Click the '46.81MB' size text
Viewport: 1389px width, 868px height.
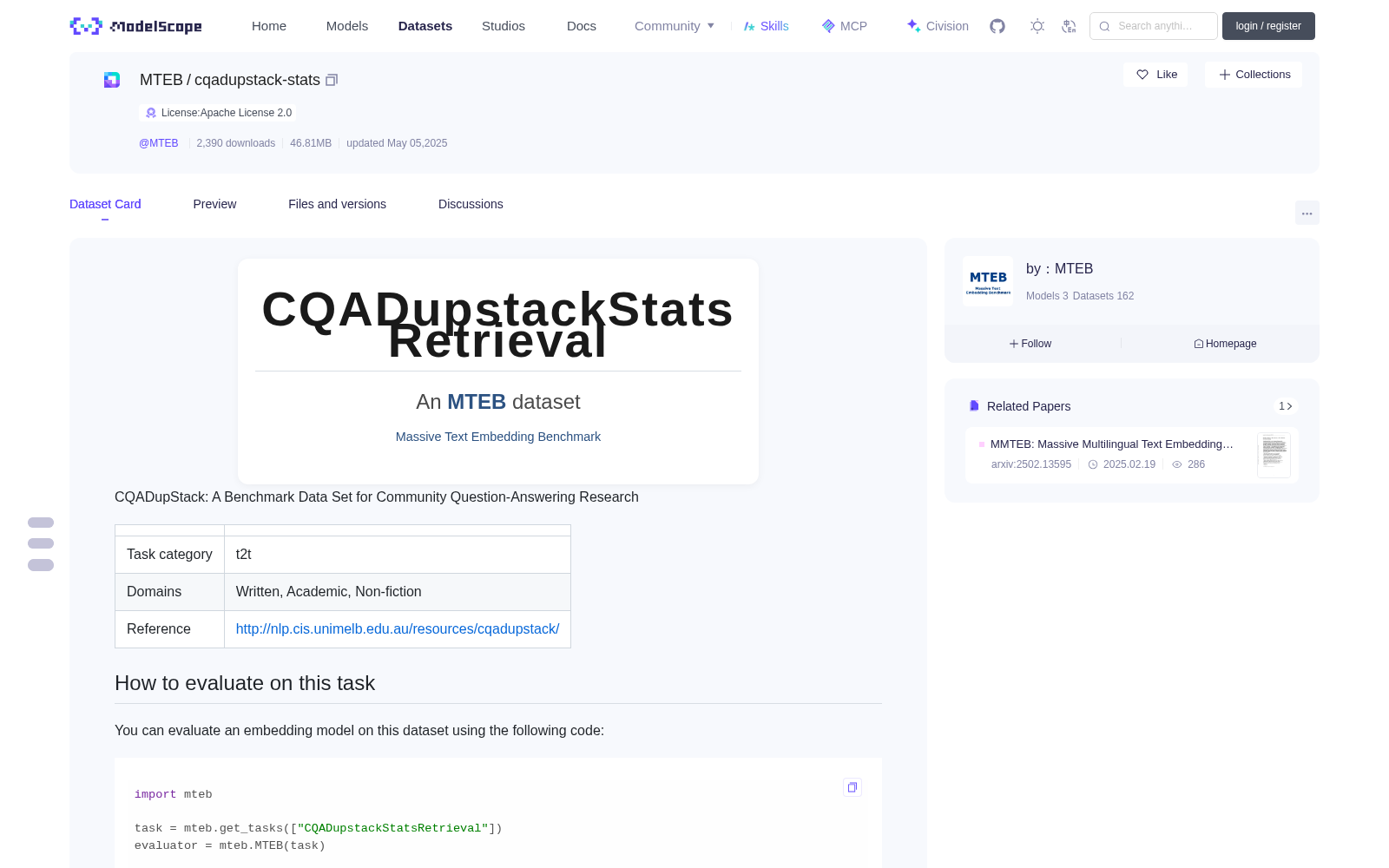311,143
